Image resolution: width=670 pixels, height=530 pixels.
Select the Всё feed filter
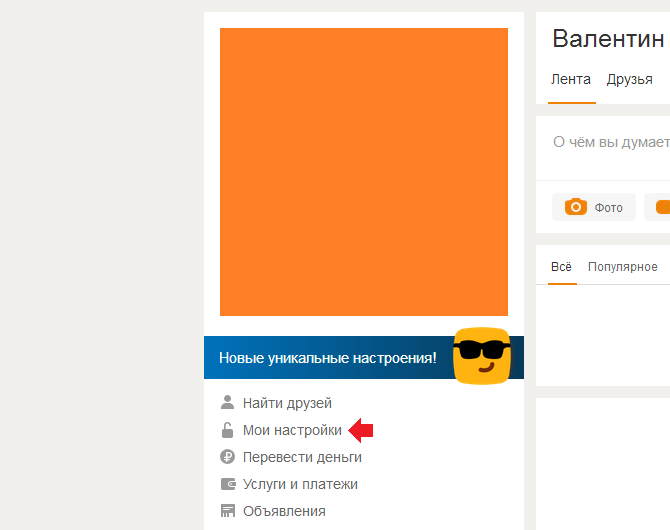click(561, 267)
